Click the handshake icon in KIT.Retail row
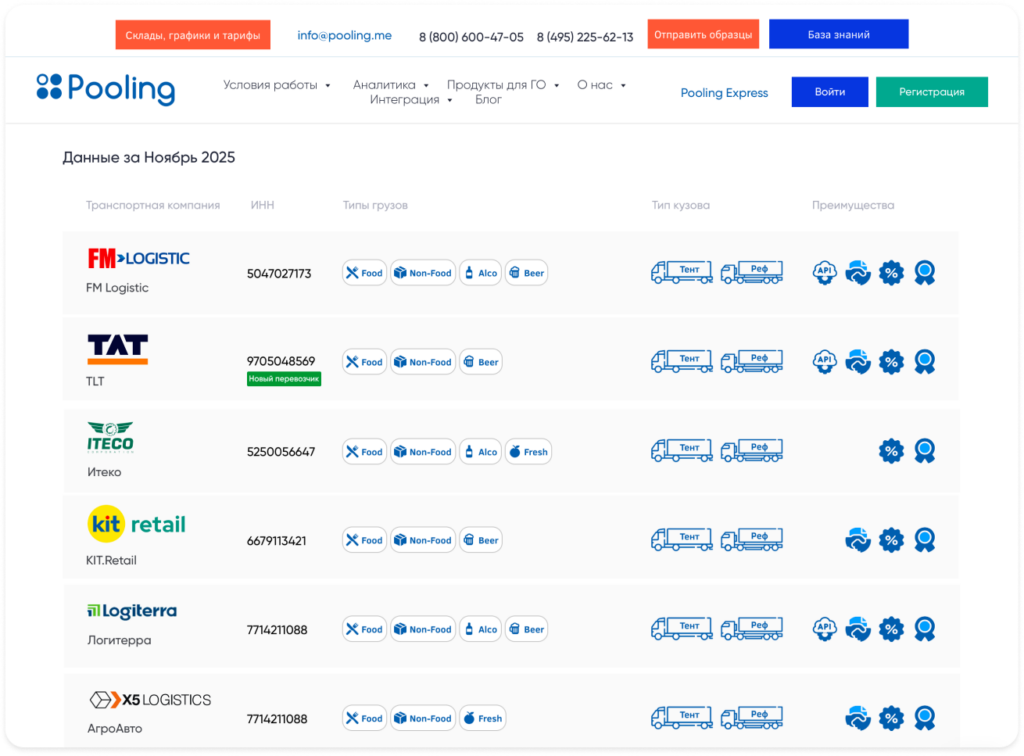Screen dimensions: 1024x756 [x=857, y=541]
